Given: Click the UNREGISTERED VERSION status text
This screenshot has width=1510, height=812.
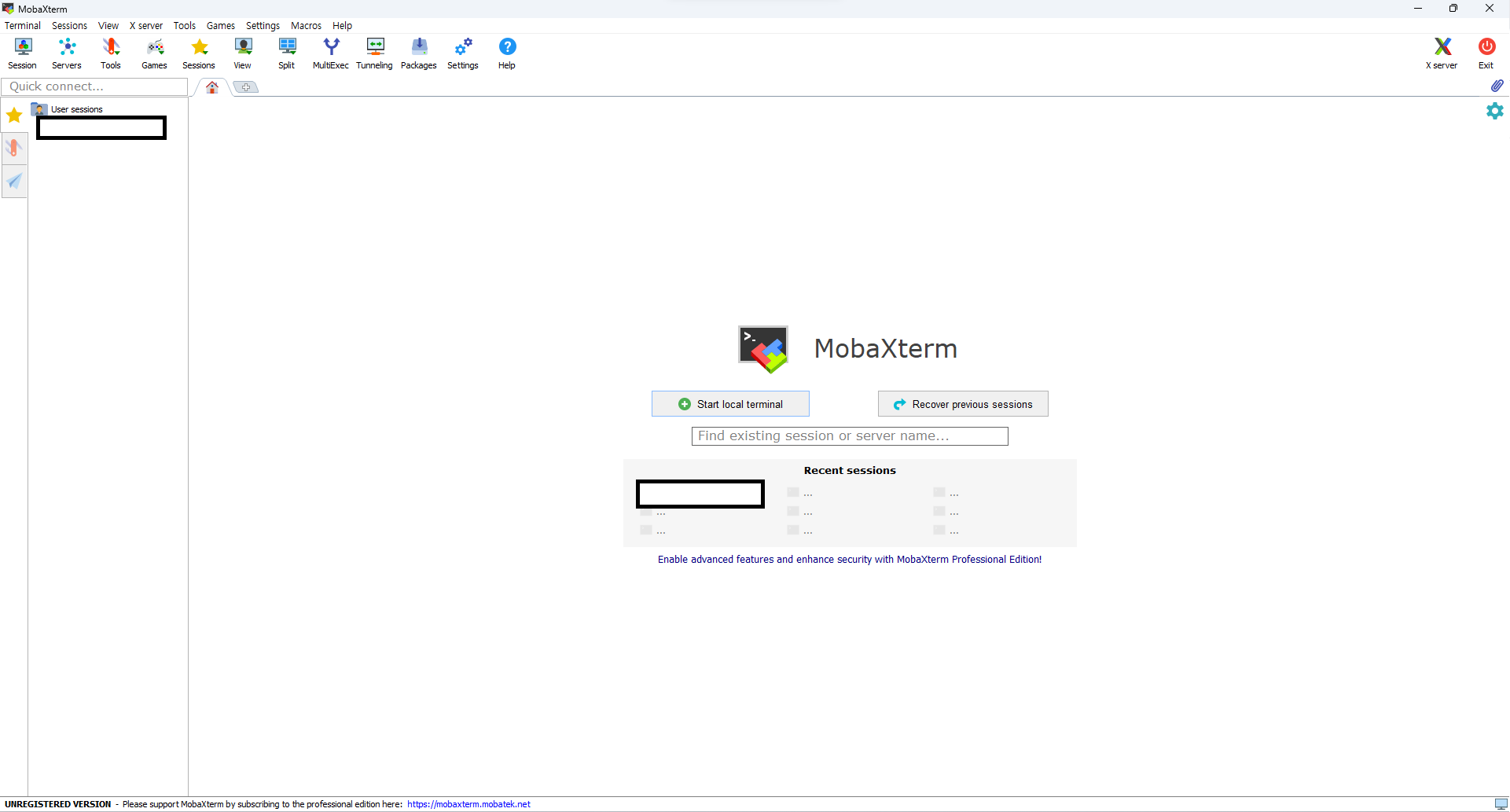Looking at the screenshot, I should point(58,804).
